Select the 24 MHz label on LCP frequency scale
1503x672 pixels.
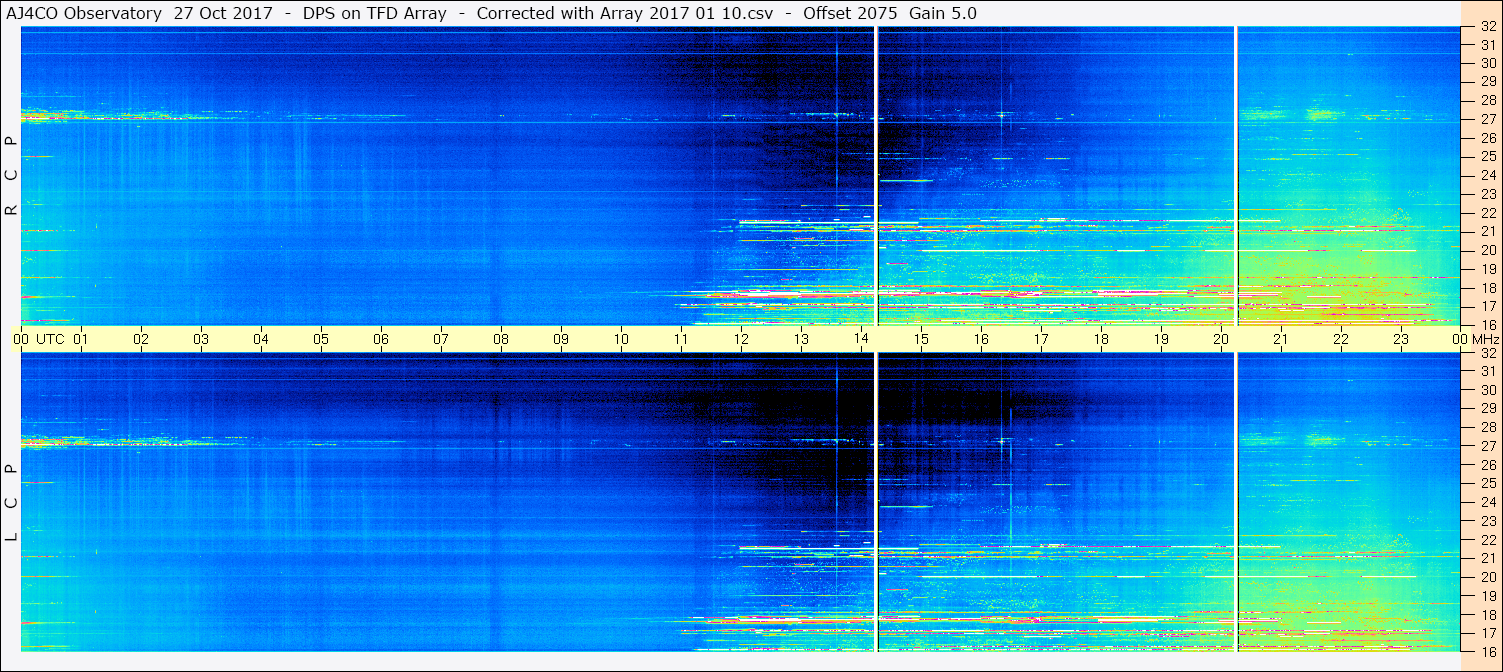click(x=1487, y=502)
